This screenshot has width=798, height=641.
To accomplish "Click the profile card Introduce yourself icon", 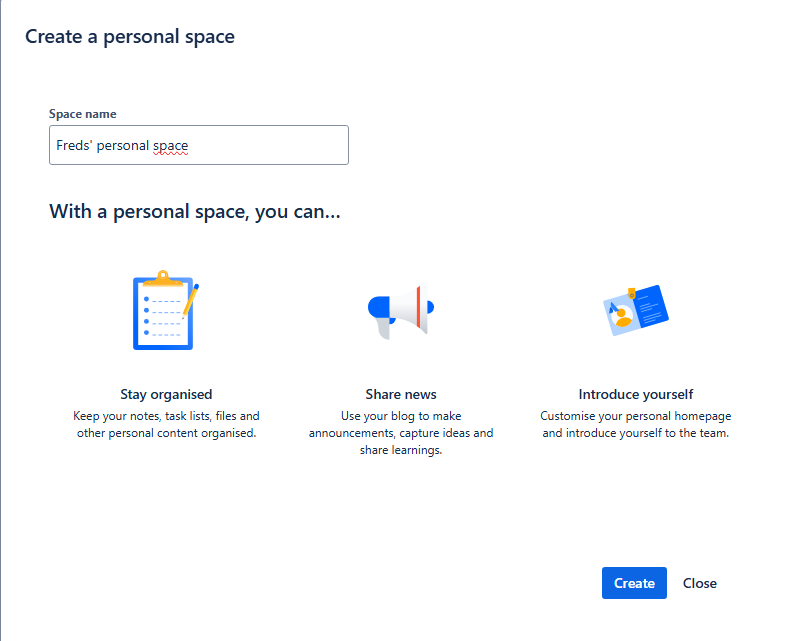I will pos(636,310).
